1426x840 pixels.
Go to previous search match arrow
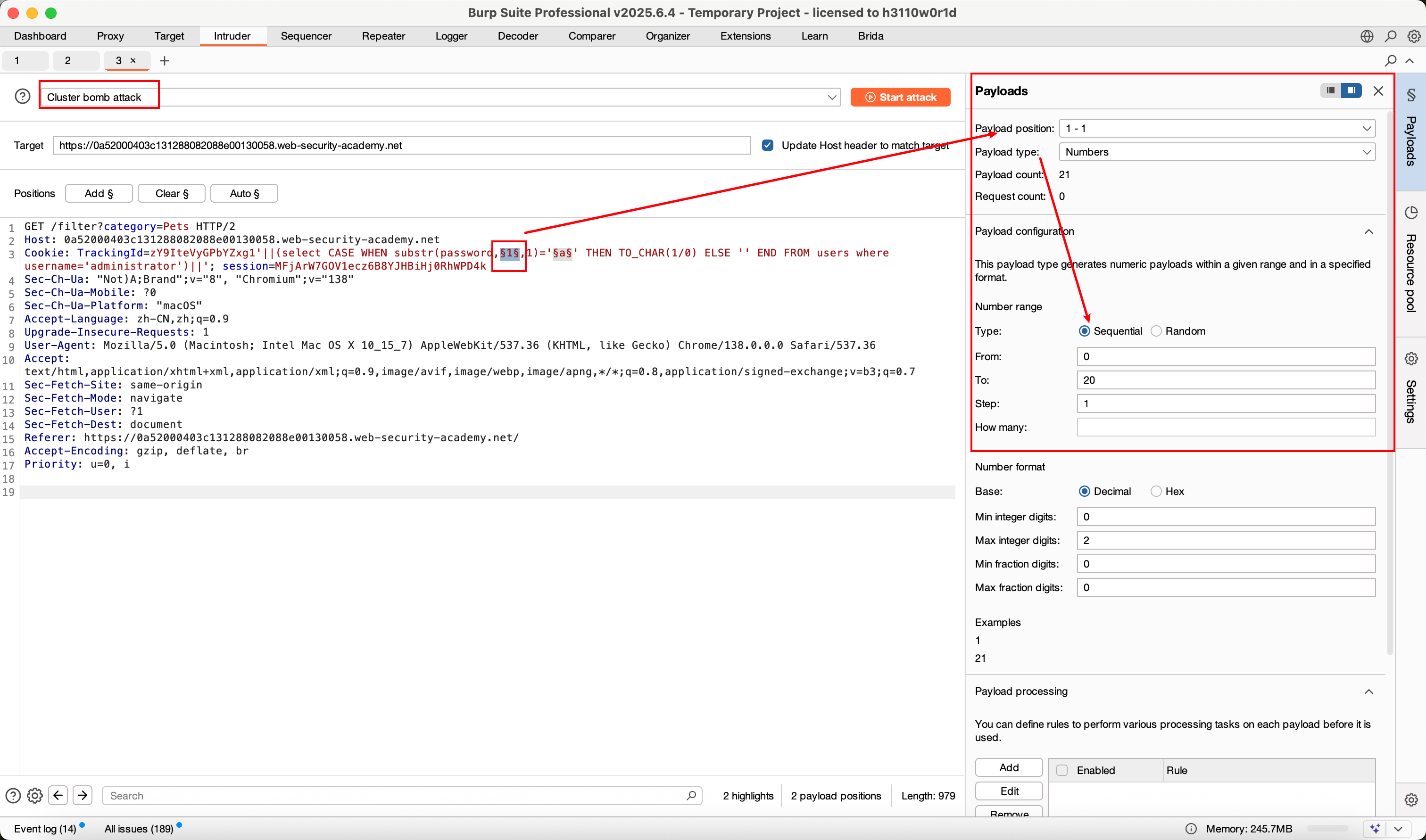58,795
